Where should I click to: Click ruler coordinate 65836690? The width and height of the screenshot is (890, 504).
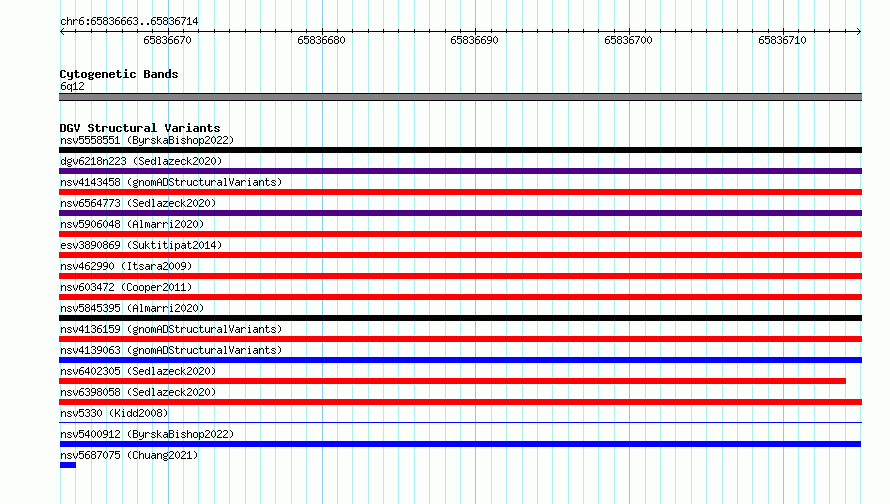[x=475, y=40]
